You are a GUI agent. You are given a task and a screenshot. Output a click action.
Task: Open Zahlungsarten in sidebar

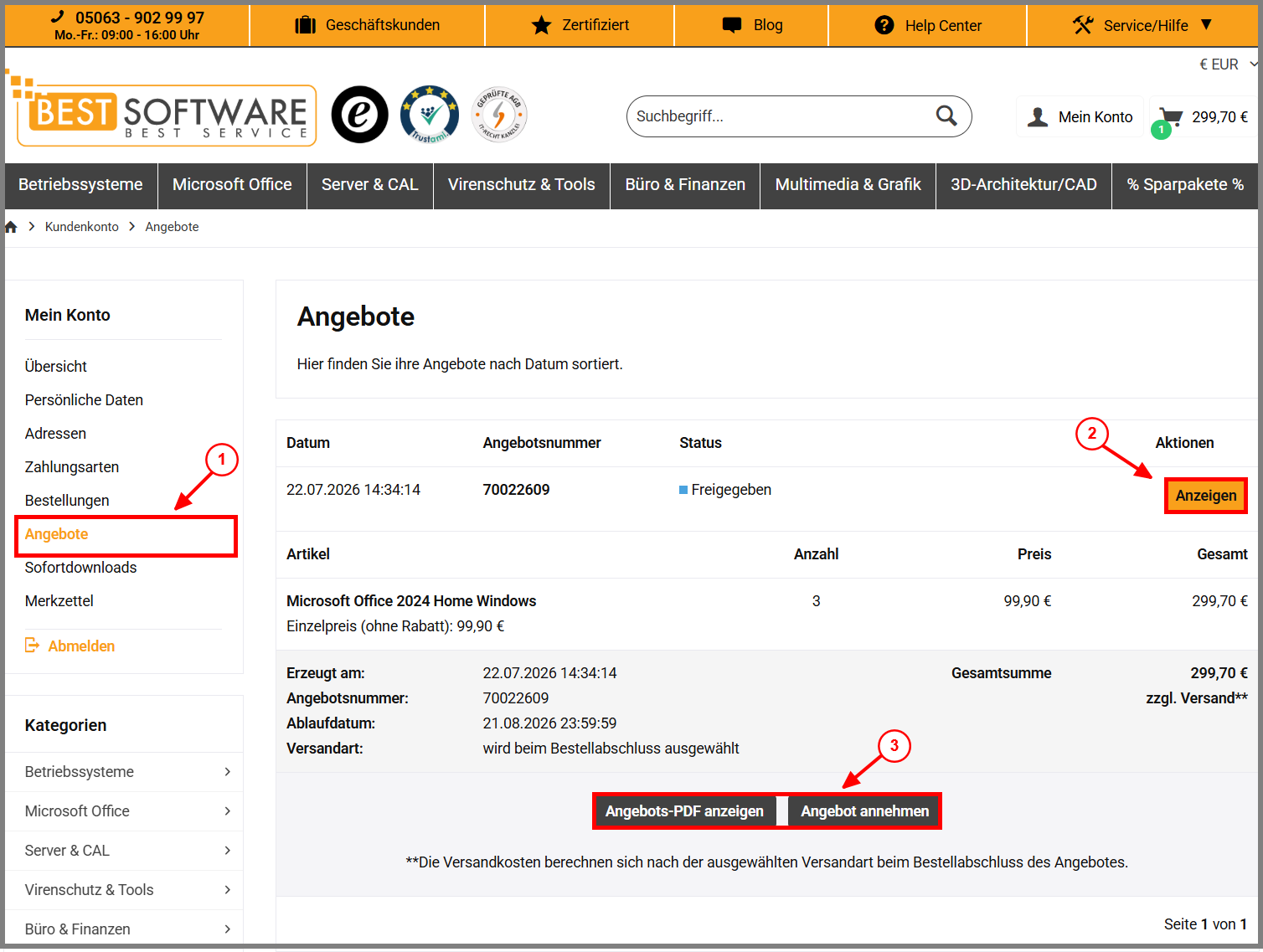[72, 467]
